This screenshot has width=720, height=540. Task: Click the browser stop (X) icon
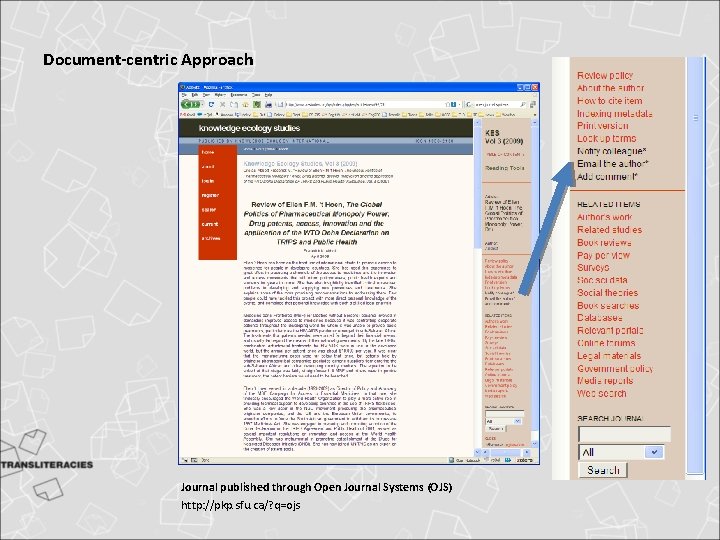[222, 104]
